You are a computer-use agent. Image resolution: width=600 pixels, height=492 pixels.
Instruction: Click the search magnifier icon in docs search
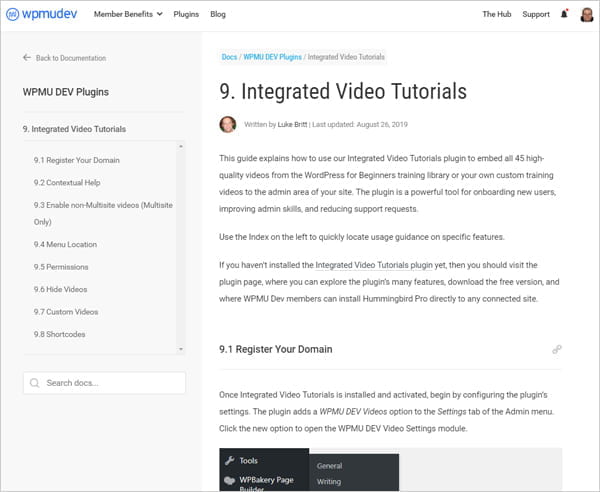pos(34,383)
